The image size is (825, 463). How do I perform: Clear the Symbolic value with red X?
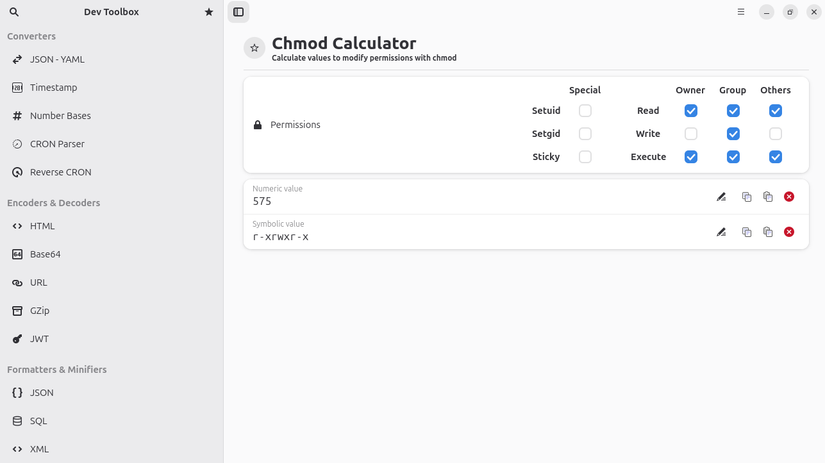[x=789, y=232]
